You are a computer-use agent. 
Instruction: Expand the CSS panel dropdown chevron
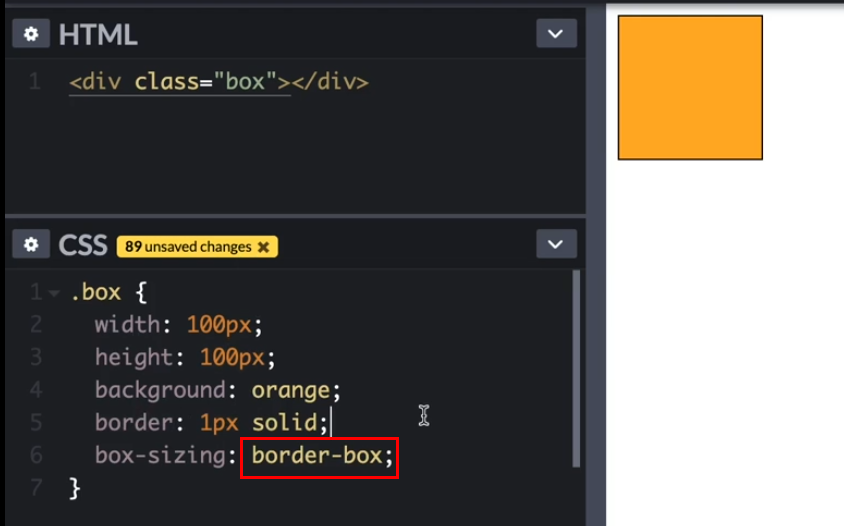coord(556,244)
